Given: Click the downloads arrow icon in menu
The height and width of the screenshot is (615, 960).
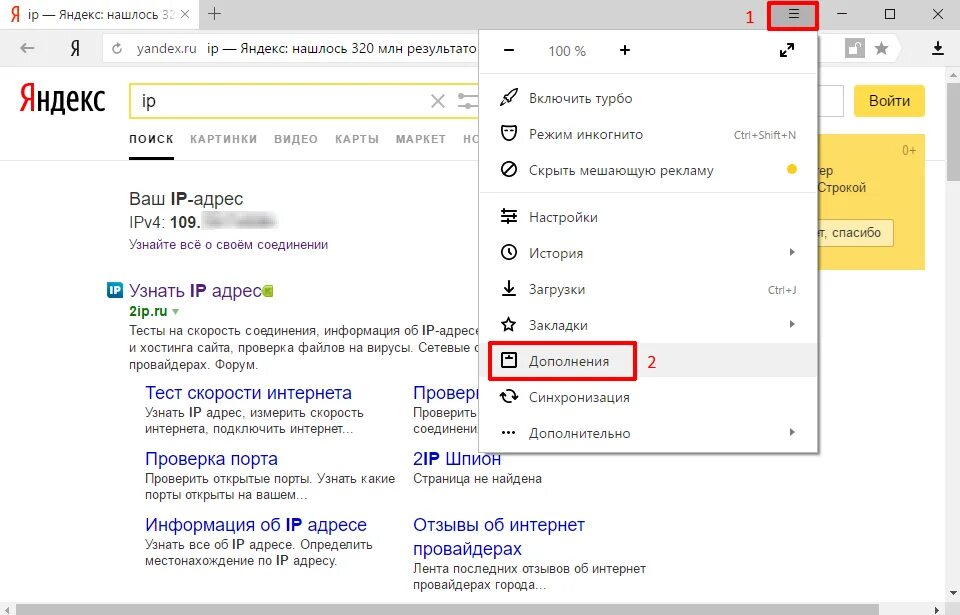Looking at the screenshot, I should pyautogui.click(x=509, y=288).
